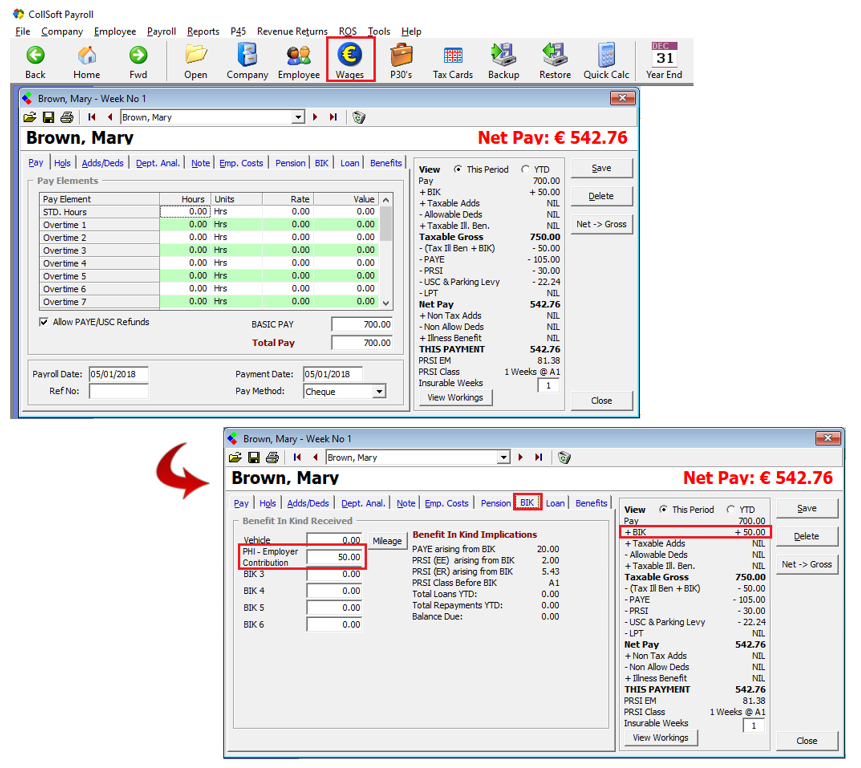Click the PHI Employer Contribution value field
Viewport: 861px width, 768px height.
click(x=334, y=556)
